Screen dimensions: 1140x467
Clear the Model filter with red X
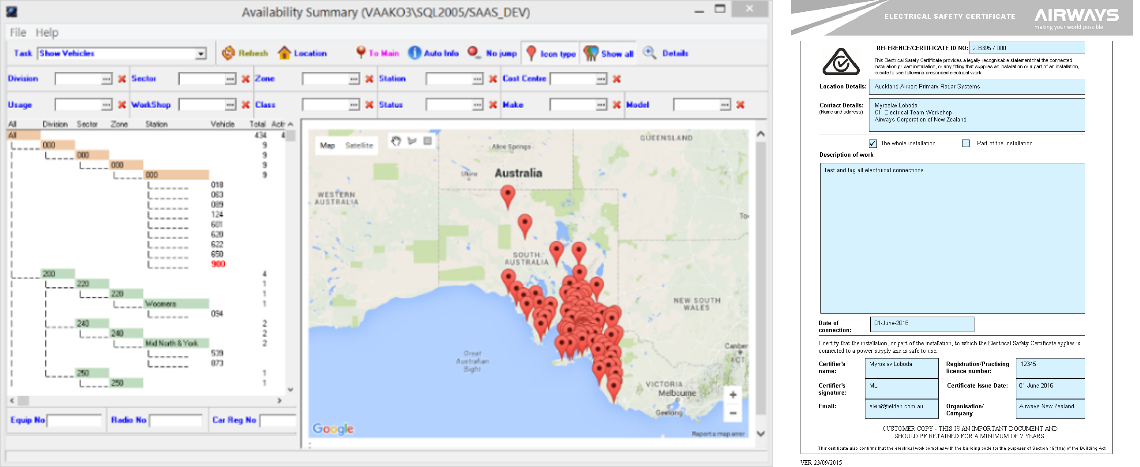click(x=740, y=105)
